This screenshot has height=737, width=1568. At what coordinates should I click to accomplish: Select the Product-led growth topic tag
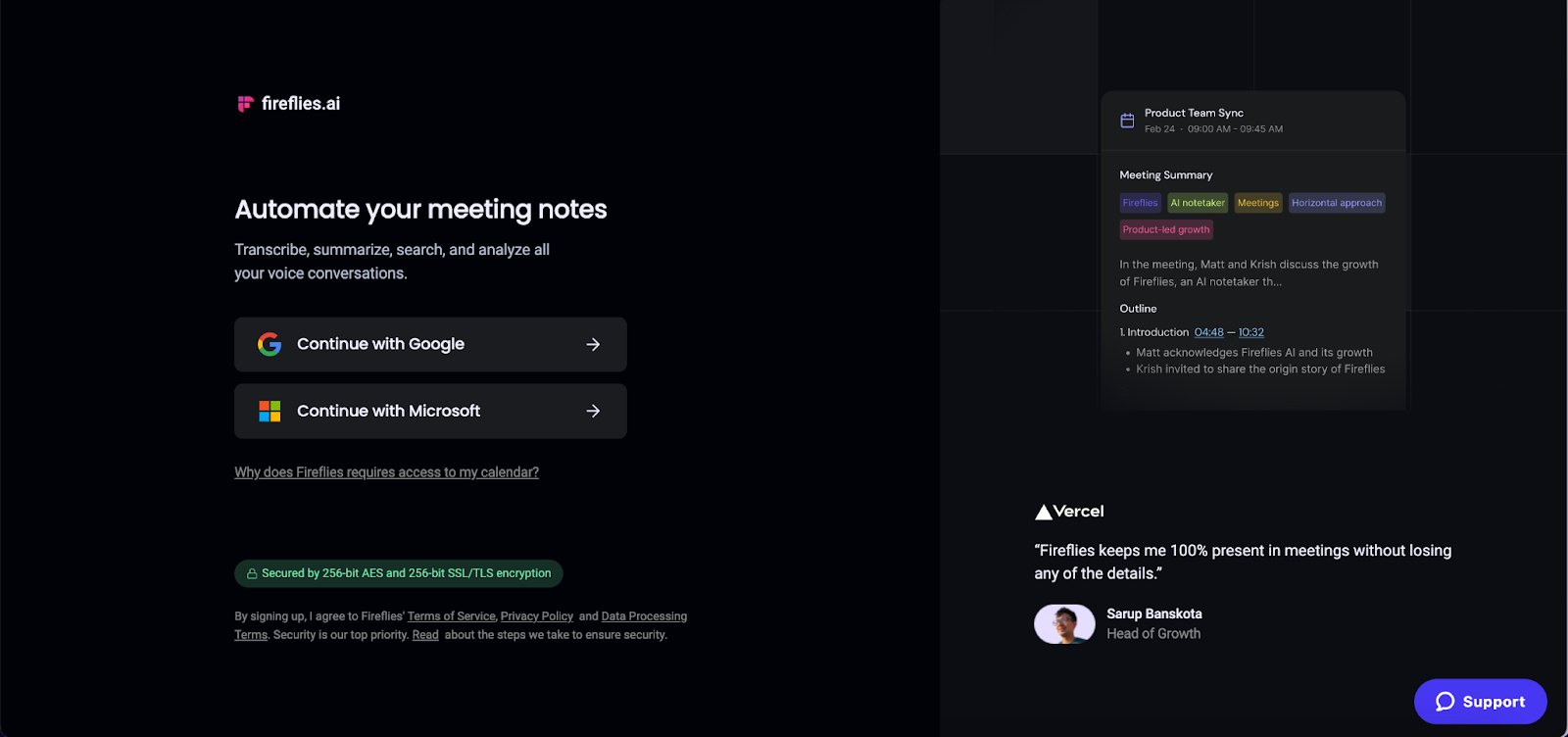pos(1166,229)
